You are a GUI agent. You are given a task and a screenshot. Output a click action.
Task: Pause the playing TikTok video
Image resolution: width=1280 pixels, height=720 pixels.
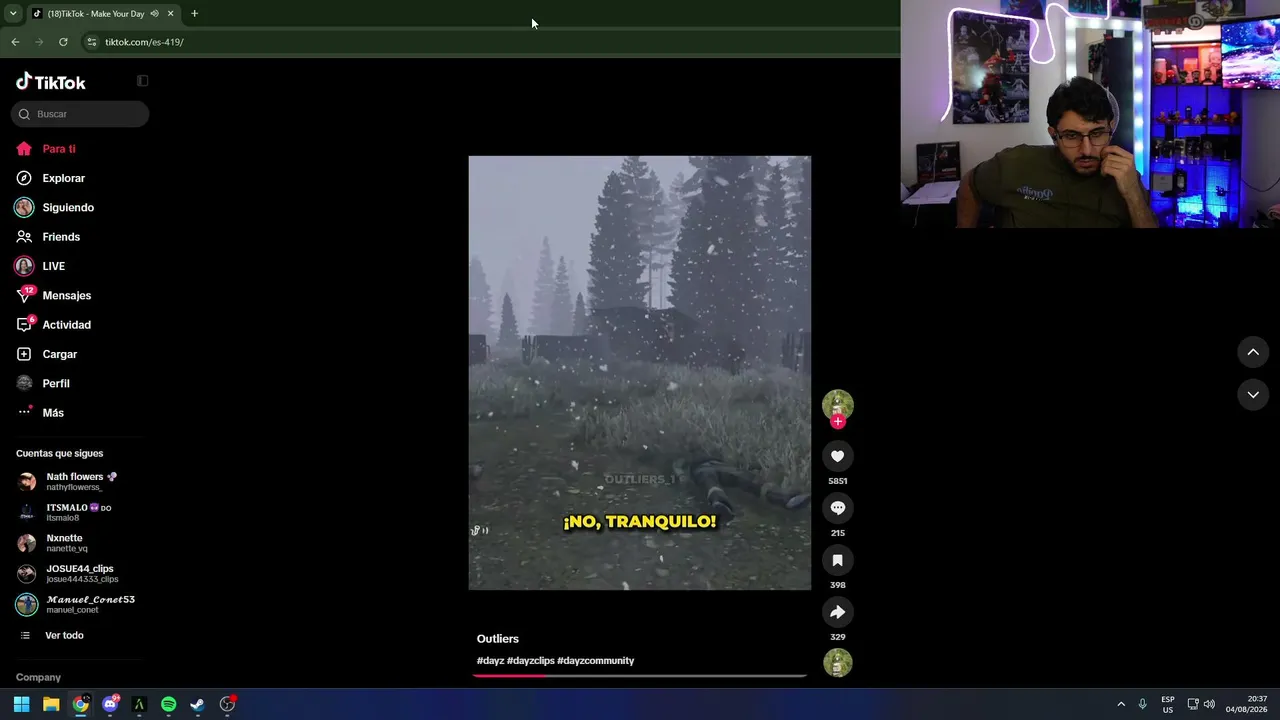tap(640, 372)
